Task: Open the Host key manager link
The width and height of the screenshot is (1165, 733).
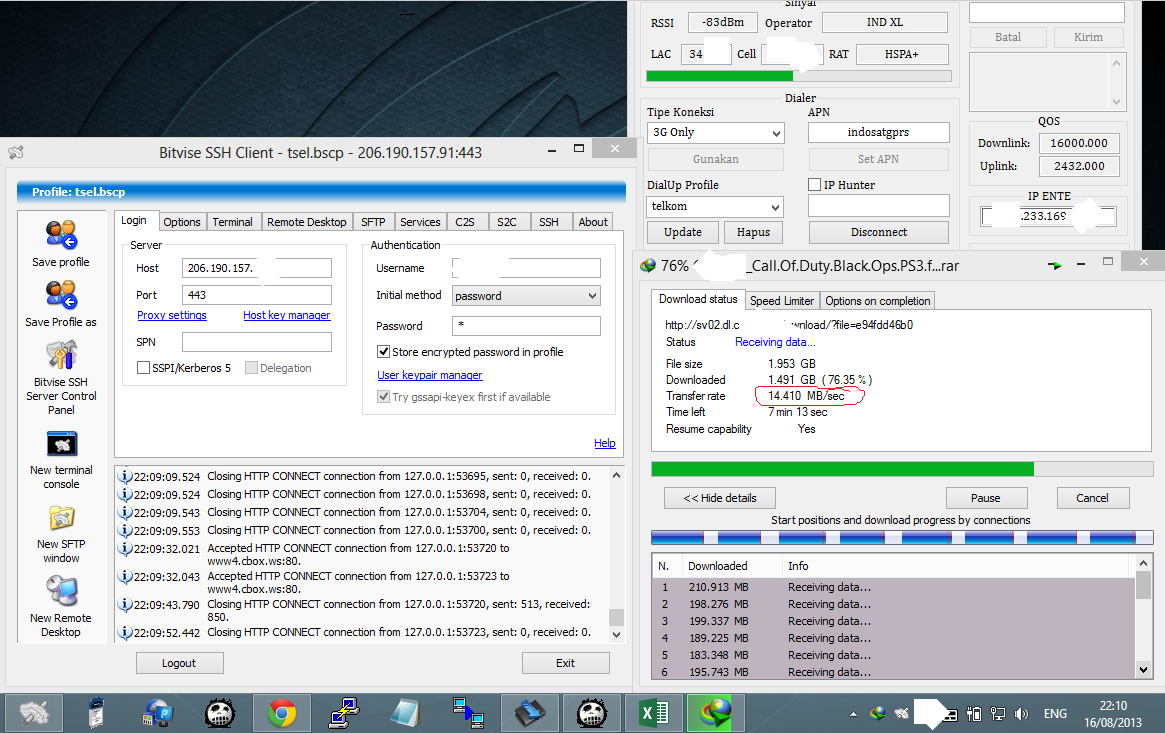Action: pos(287,315)
